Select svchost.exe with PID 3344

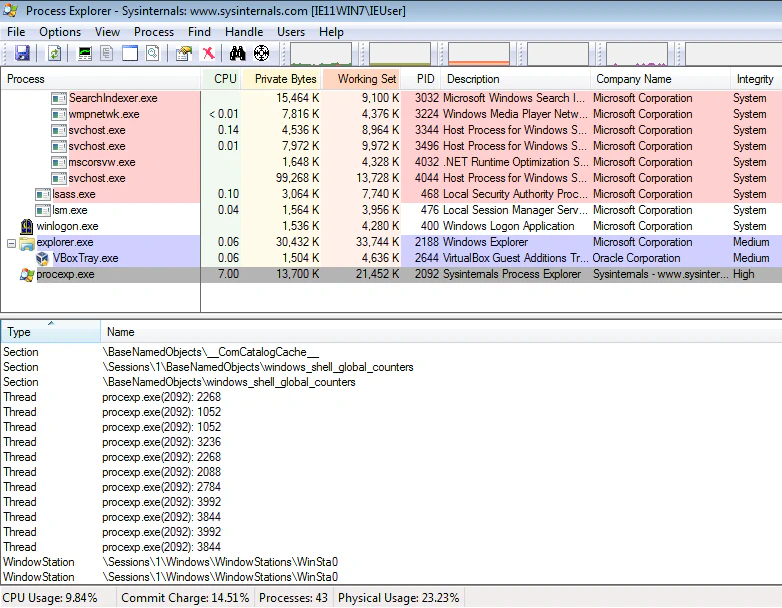click(x=391, y=130)
